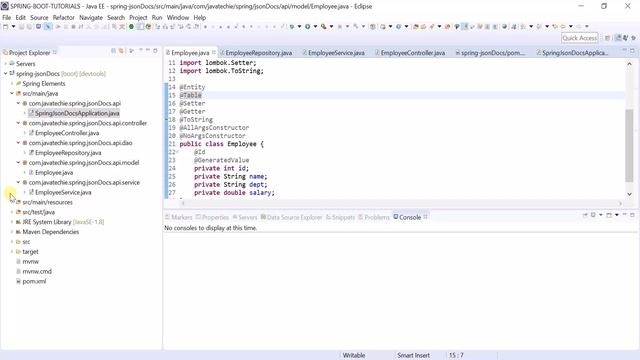Click the editor horizontal scrollbar
The width and height of the screenshot is (640, 360).
[x=401, y=203]
